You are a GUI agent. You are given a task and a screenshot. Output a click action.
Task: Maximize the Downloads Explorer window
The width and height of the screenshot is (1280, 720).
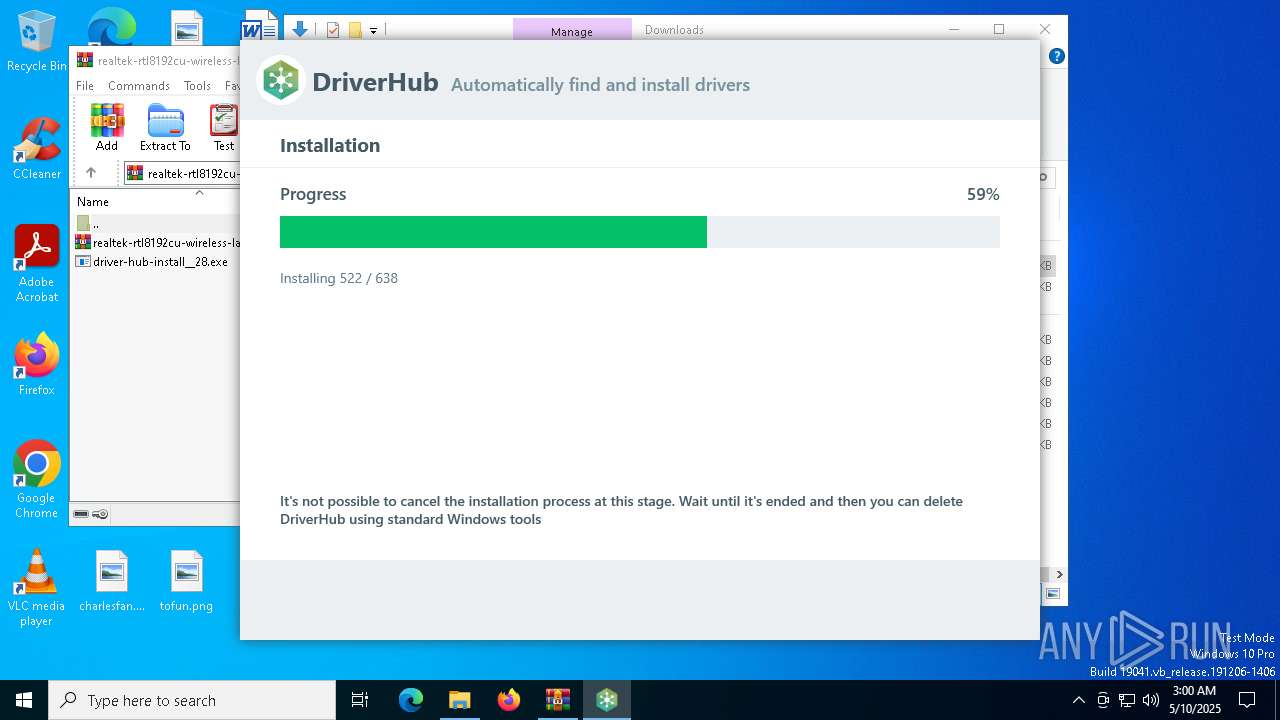999,29
